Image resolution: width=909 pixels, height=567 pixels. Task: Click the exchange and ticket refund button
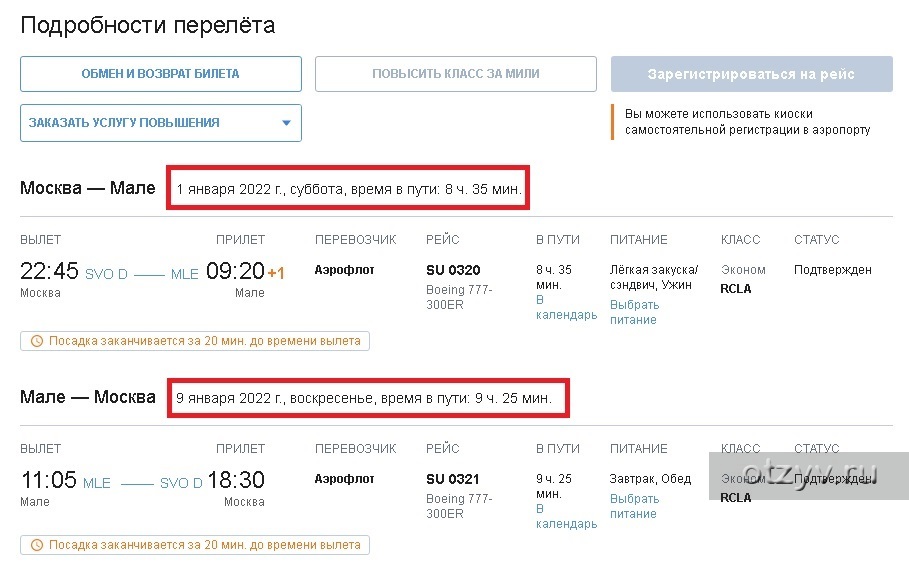tap(160, 74)
